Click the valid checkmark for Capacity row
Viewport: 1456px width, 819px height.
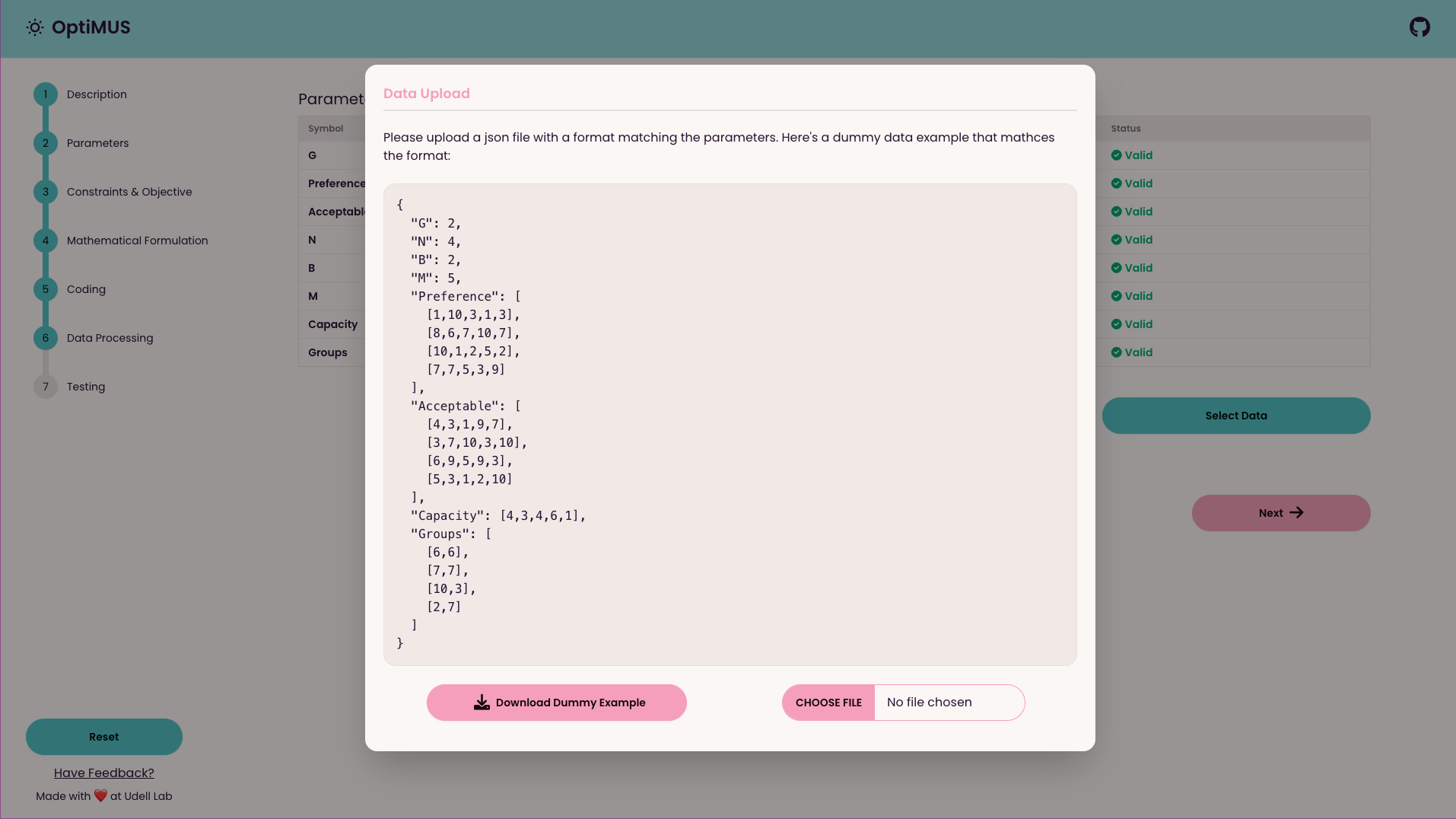(x=1116, y=324)
